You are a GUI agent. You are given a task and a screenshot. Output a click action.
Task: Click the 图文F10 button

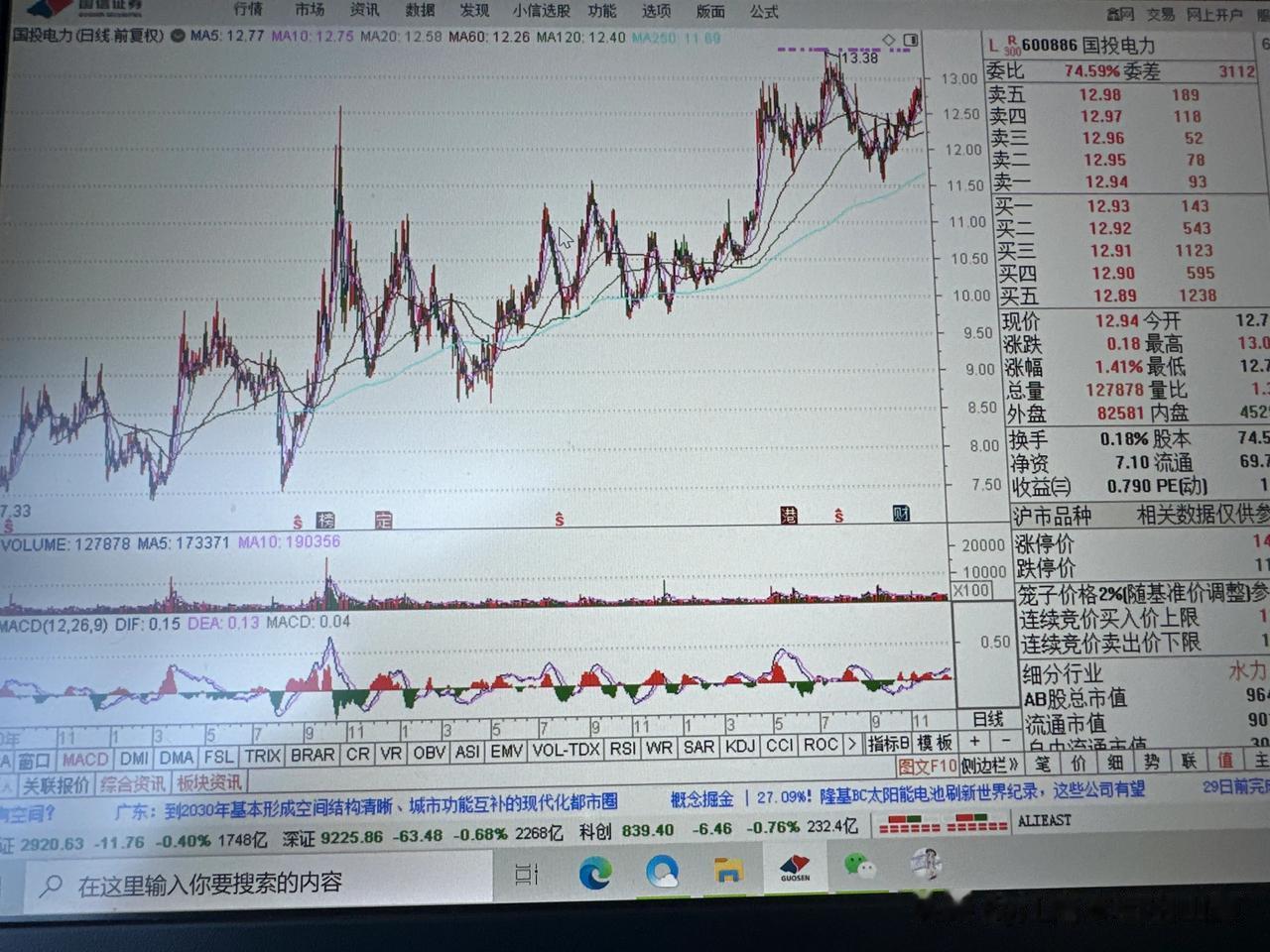pyautogui.click(x=927, y=766)
